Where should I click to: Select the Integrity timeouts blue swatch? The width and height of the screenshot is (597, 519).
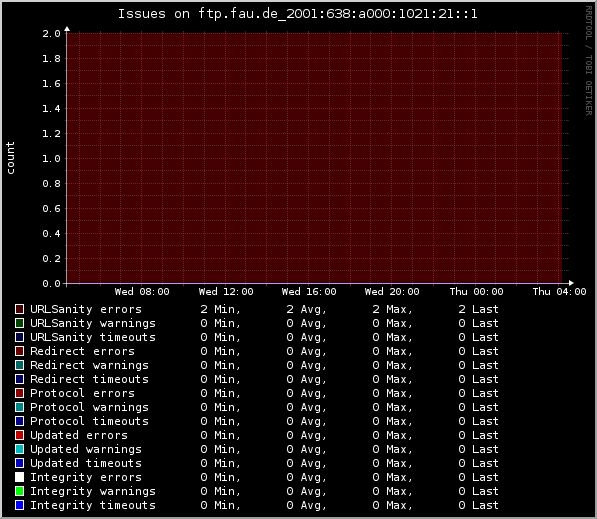(19, 505)
